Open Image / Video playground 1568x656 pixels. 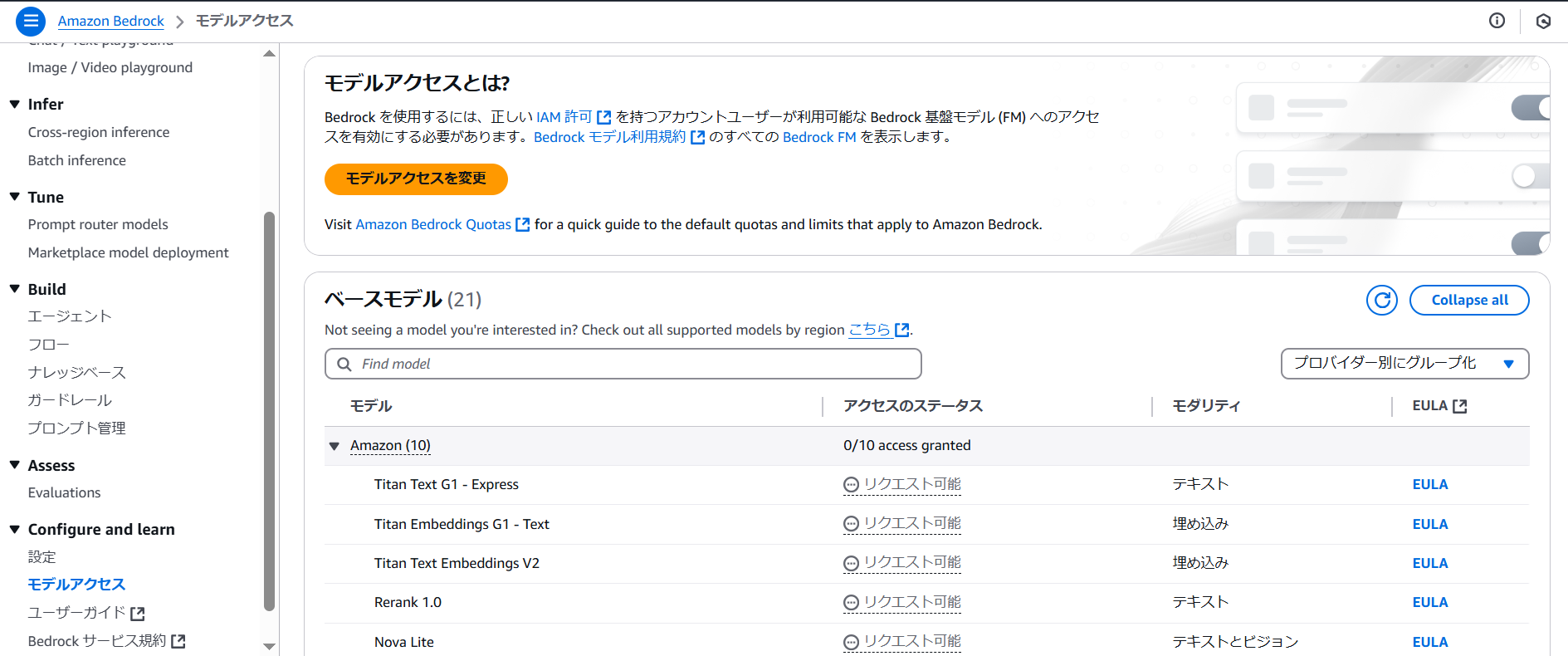pos(110,67)
